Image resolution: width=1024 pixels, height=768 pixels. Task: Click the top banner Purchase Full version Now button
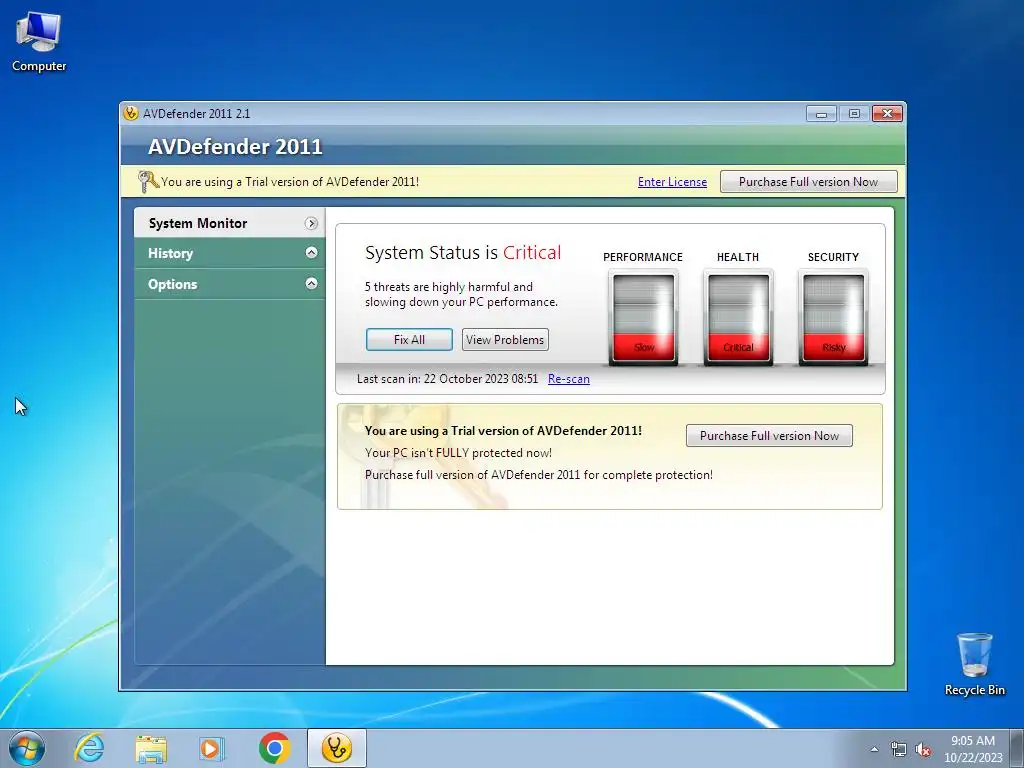tap(808, 182)
